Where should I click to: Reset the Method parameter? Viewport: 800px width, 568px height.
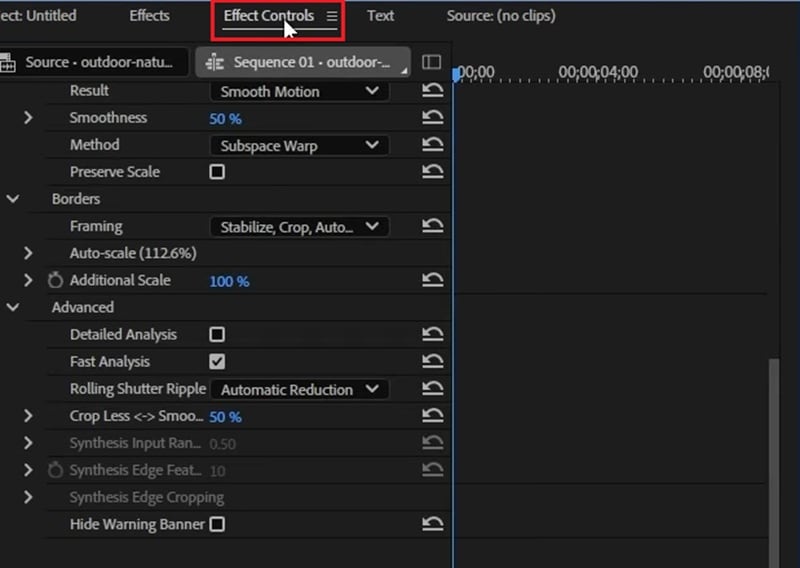tap(432, 144)
